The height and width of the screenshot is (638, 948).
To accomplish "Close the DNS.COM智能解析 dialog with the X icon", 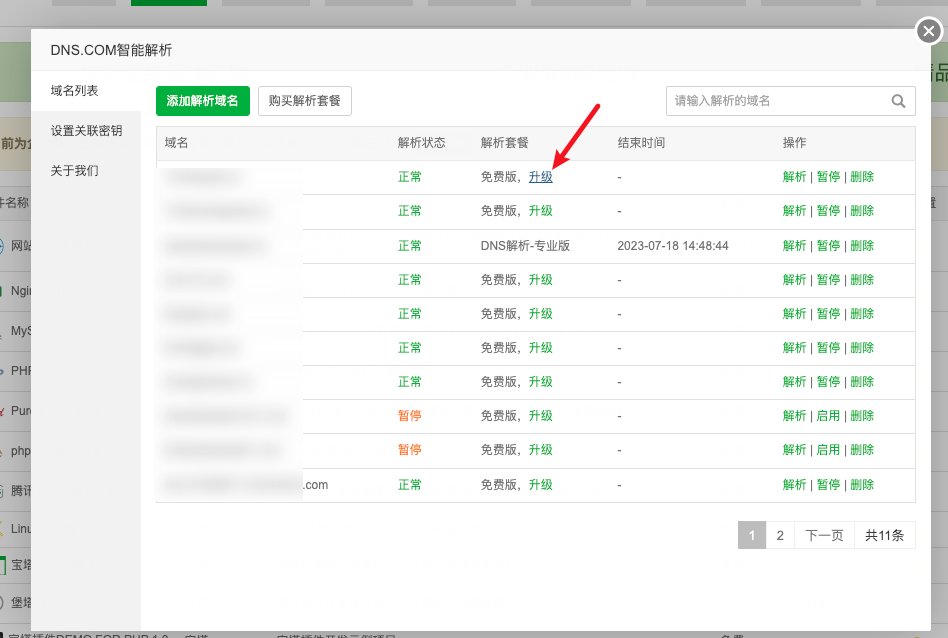I will [929, 30].
